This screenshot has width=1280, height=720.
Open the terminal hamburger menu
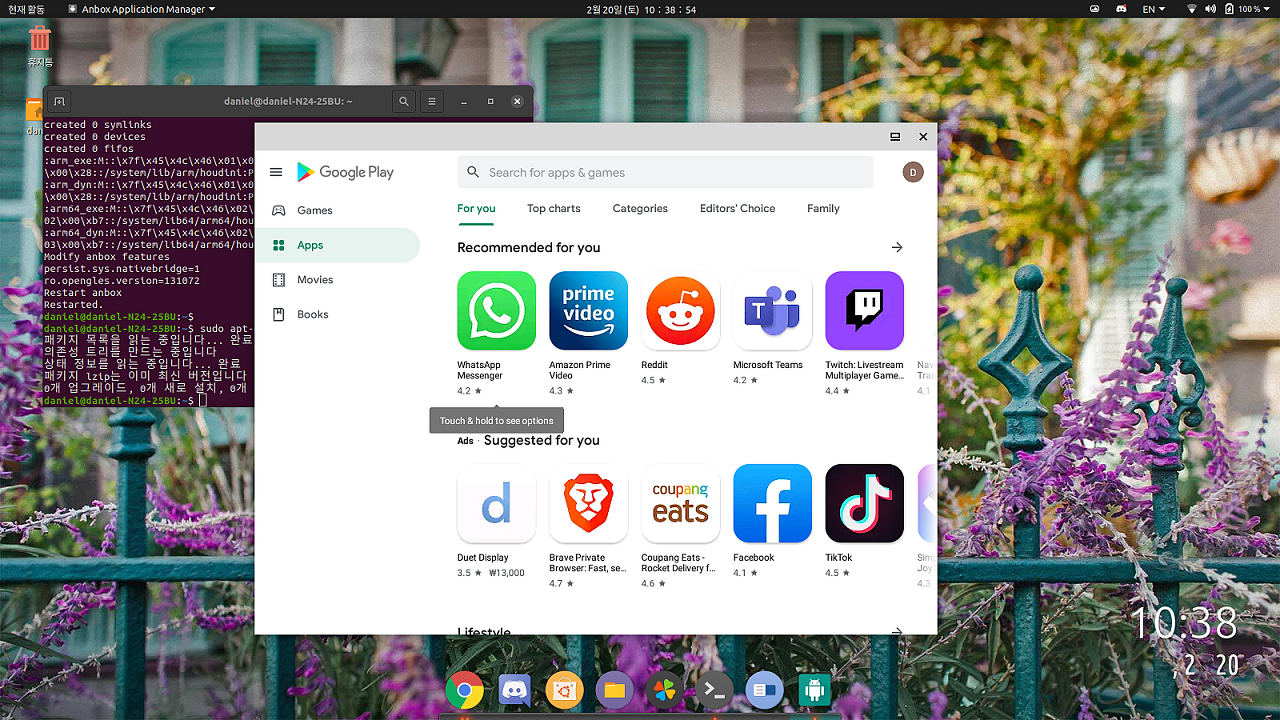pos(432,101)
